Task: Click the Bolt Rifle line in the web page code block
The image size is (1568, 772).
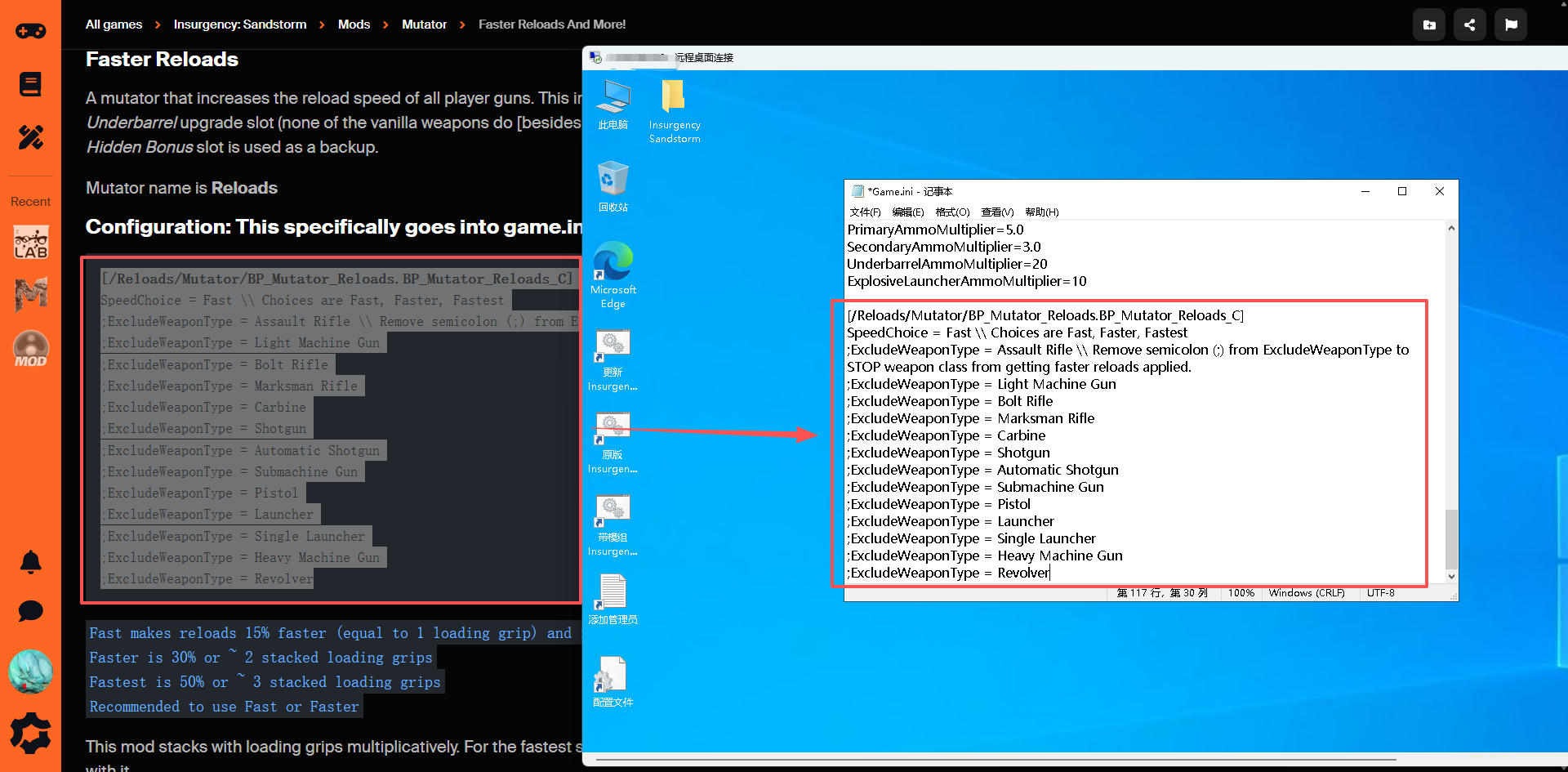Action: [217, 364]
